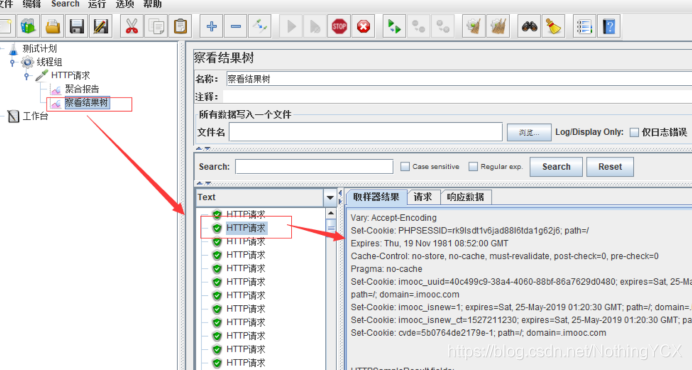The image size is (692, 370).
Task: Open the 编辑 menu
Action: pos(31,4)
